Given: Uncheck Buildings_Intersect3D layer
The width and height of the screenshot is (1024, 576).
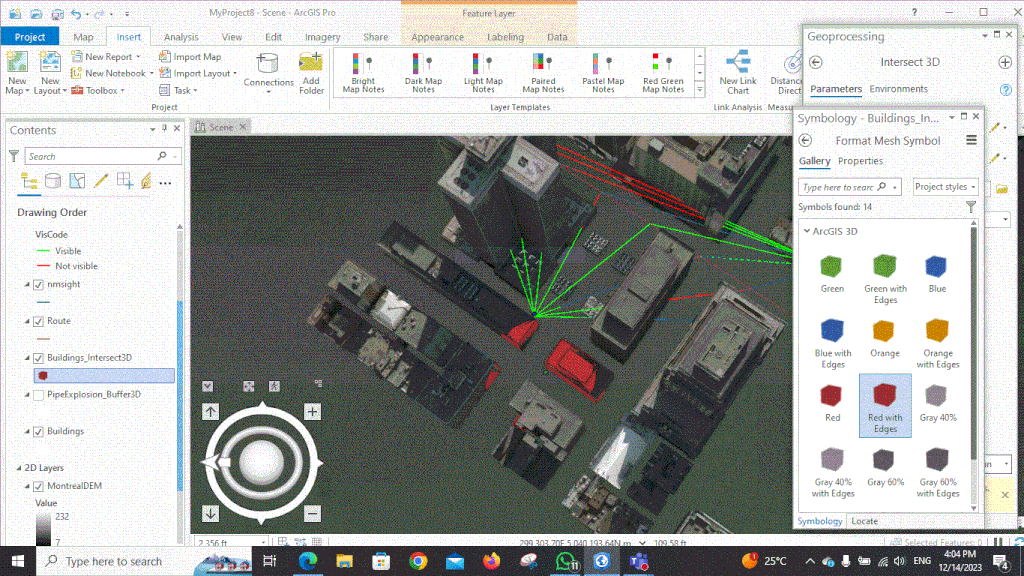Looking at the screenshot, I should (x=39, y=358).
